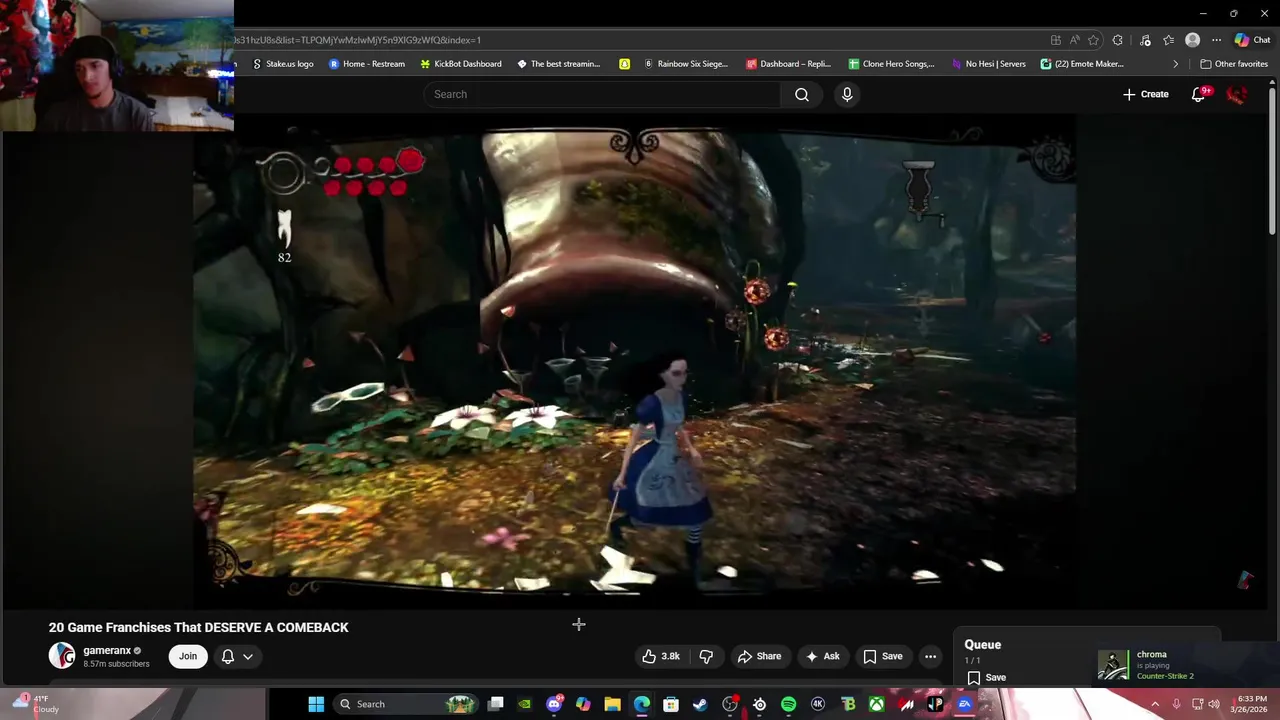This screenshot has width=1280, height=720.
Task: Open File Explorer from taskbar
Action: pyautogui.click(x=612, y=704)
